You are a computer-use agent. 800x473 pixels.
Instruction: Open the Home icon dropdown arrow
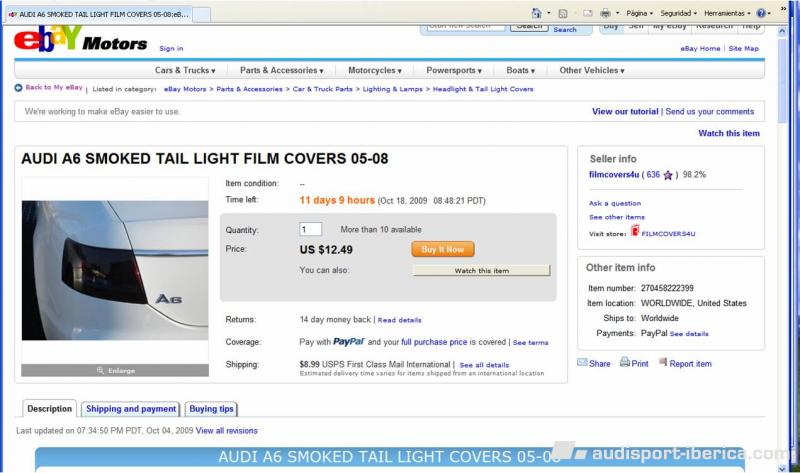(x=549, y=13)
